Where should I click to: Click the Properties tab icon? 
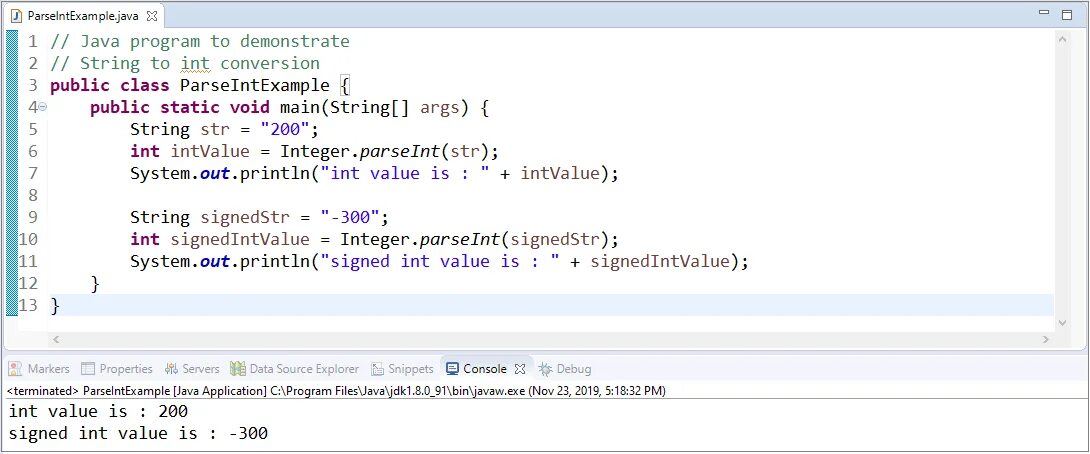pos(88,368)
